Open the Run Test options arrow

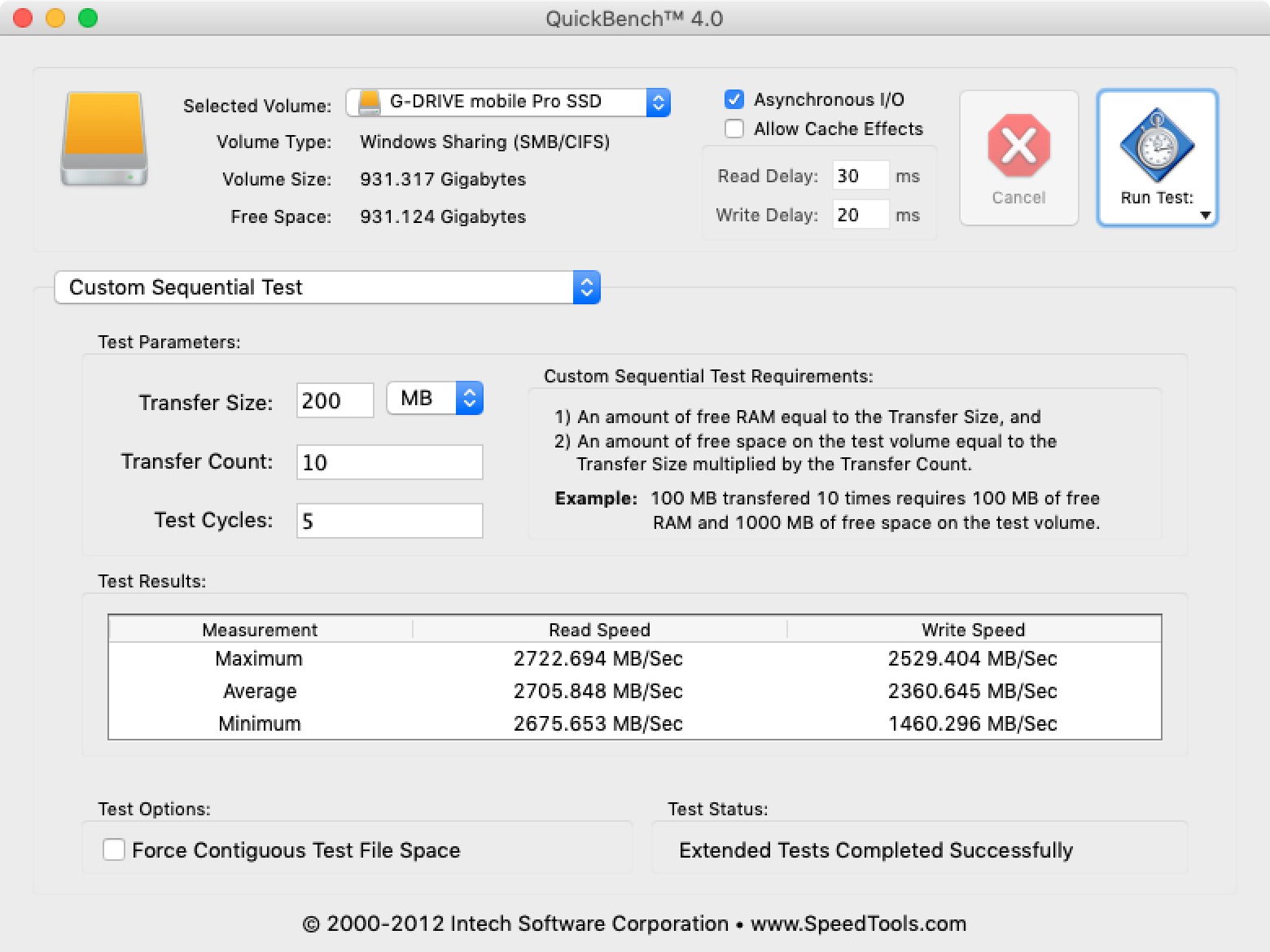coord(1206,216)
